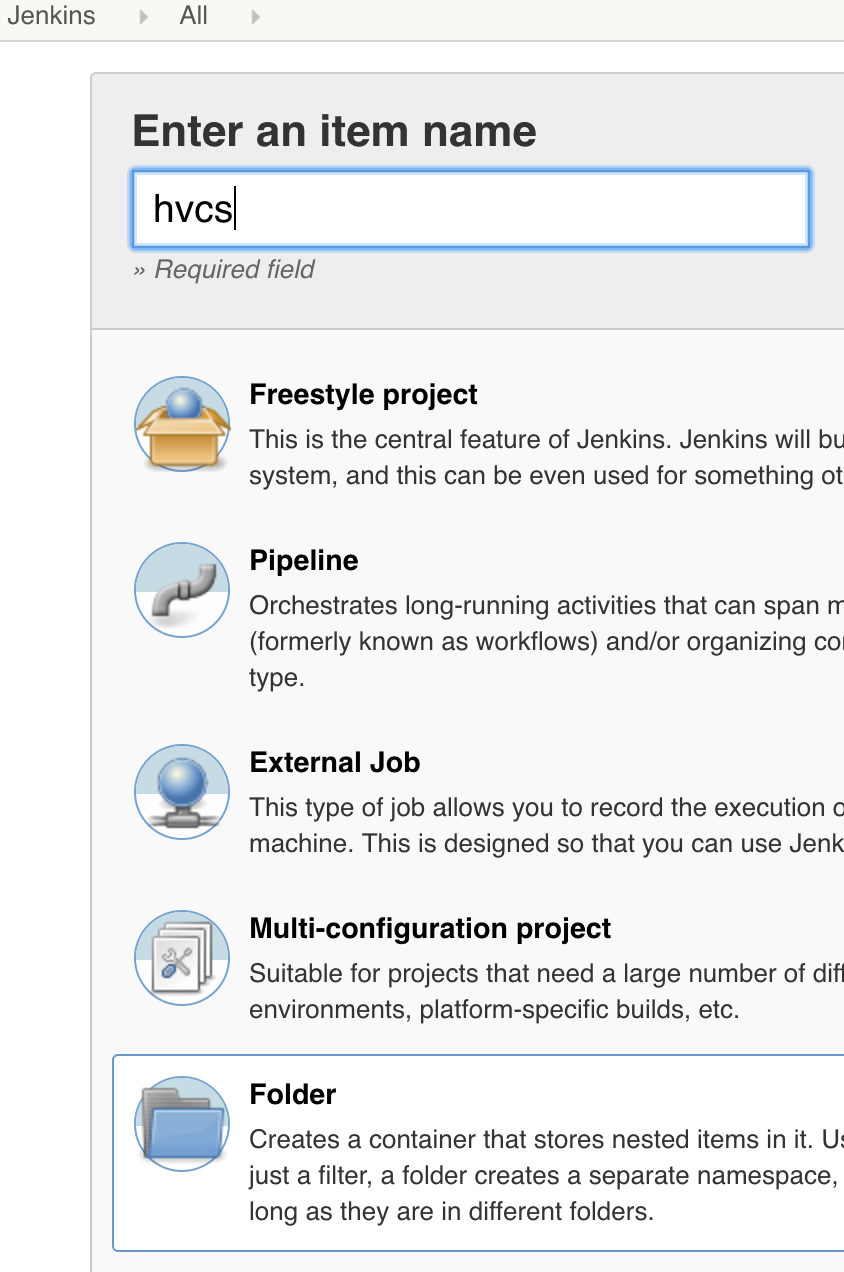Pick the Multi-configuration project tools icon
This screenshot has width=844, height=1272.
(182, 958)
